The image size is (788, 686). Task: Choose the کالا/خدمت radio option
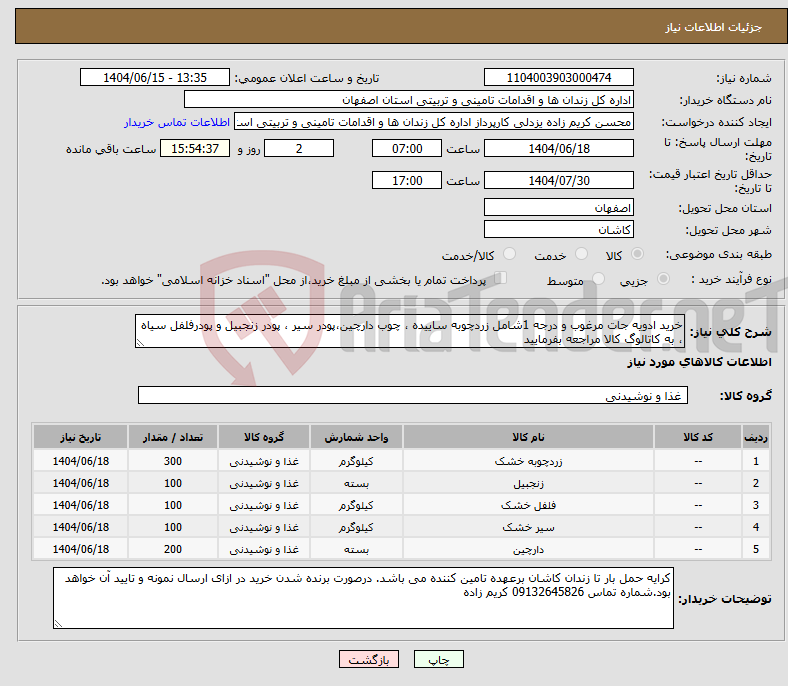pyautogui.click(x=510, y=255)
